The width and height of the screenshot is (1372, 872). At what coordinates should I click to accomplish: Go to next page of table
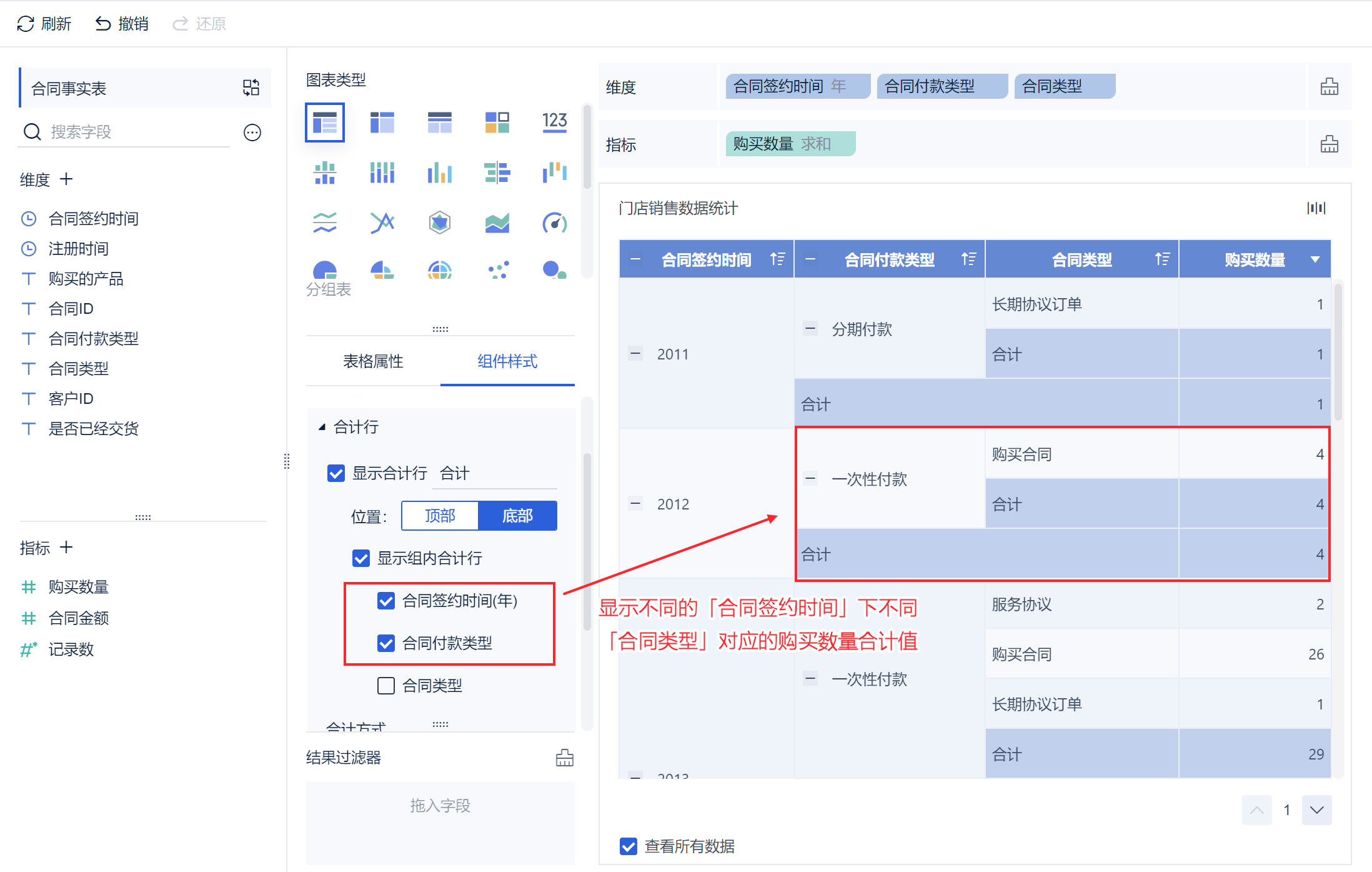[1317, 810]
